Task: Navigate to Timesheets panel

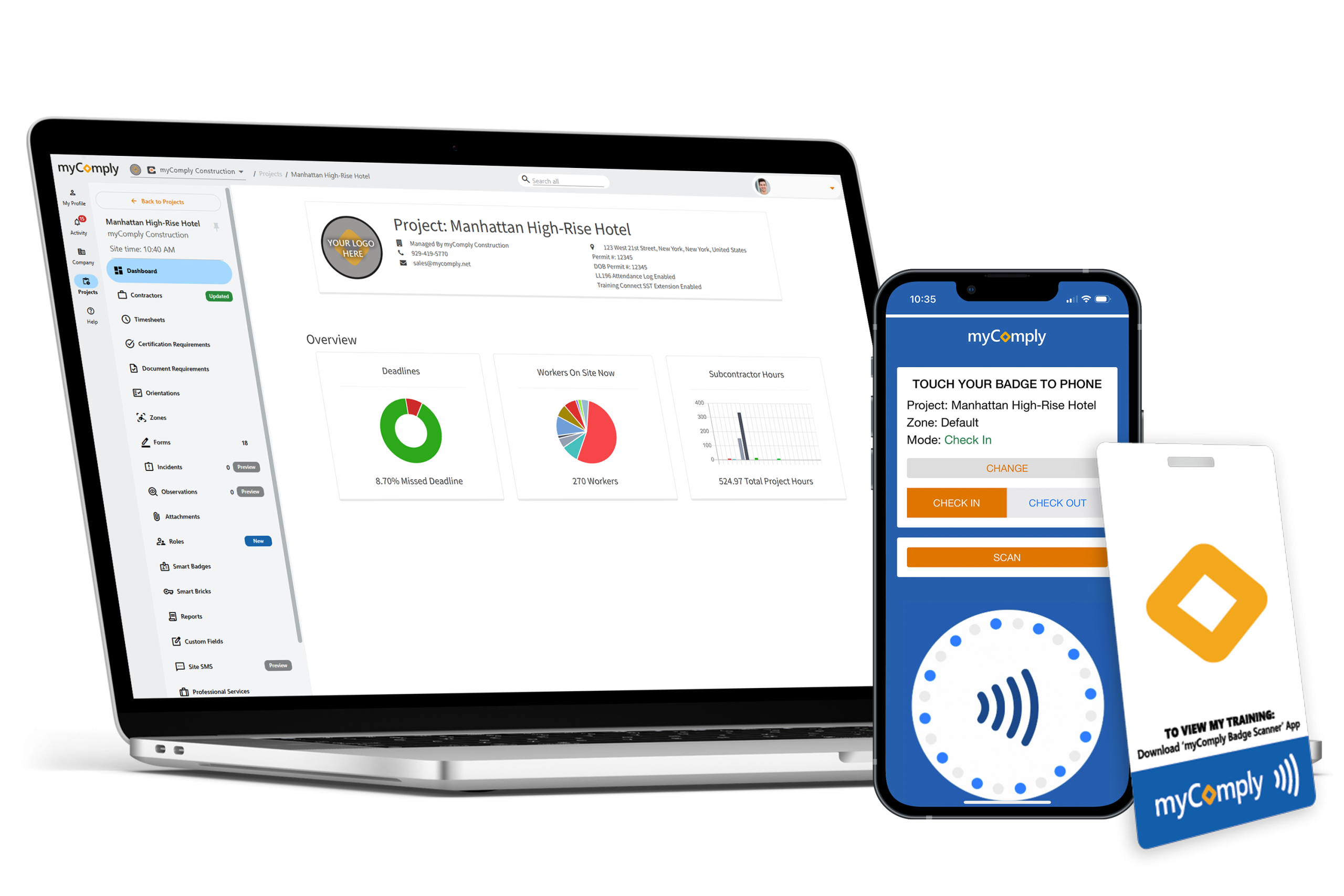Action: 152,320
